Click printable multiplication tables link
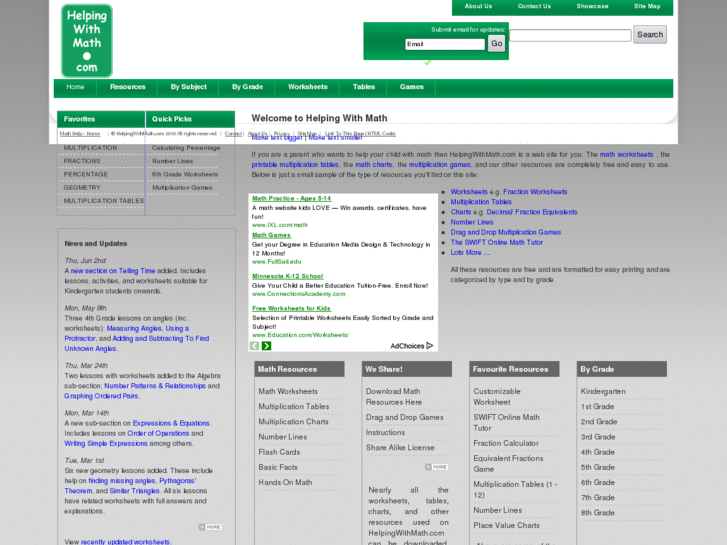The width and height of the screenshot is (727, 545). (x=295, y=165)
